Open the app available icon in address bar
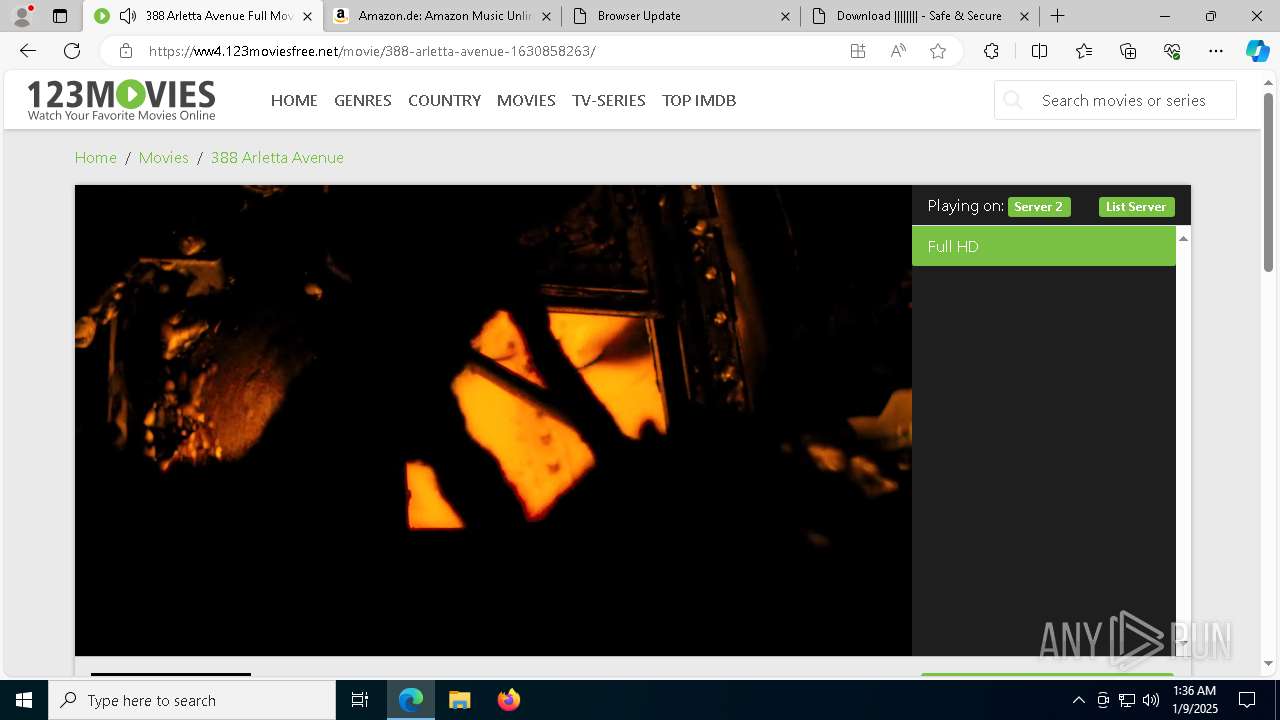Image resolution: width=1280 pixels, height=720 pixels. 858,51
